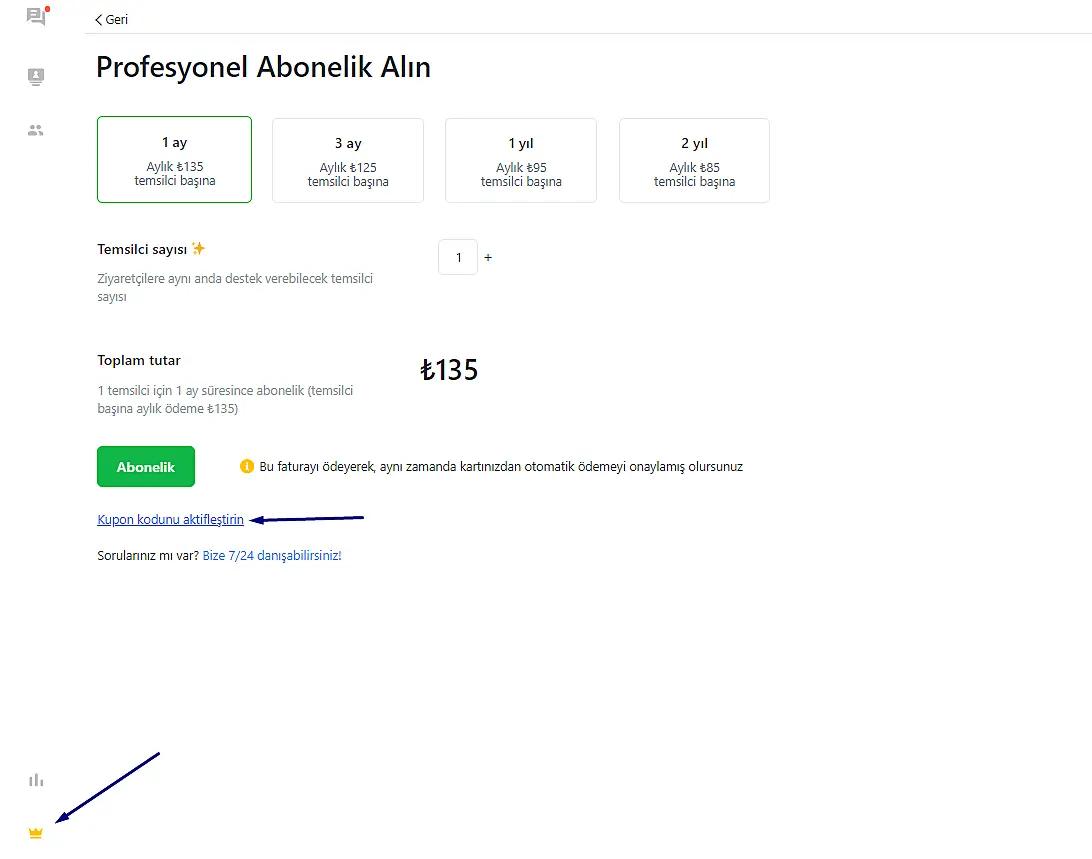The width and height of the screenshot is (1092, 859).
Task: Open the visitors contact card icon
Action: (x=36, y=76)
